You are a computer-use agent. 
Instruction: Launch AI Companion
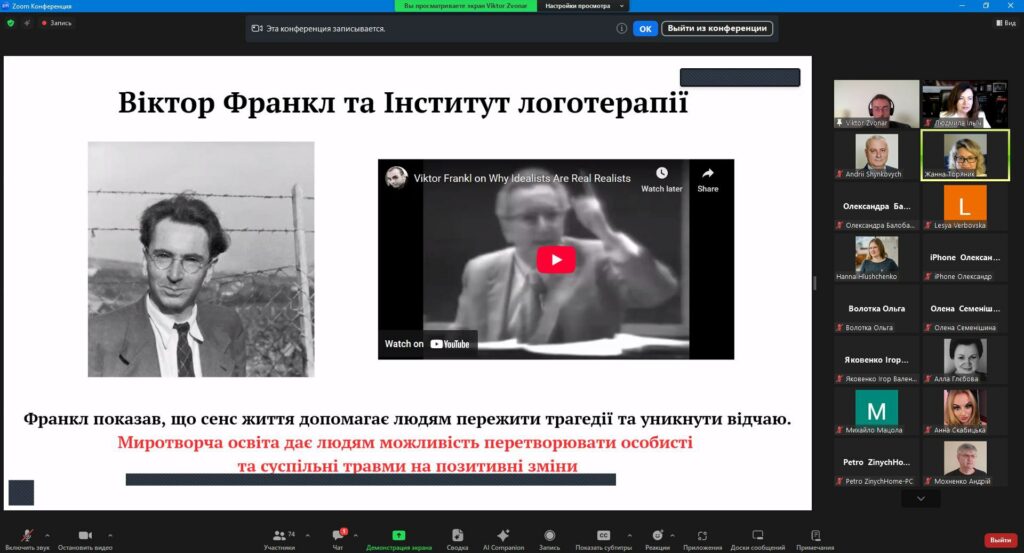(x=503, y=539)
